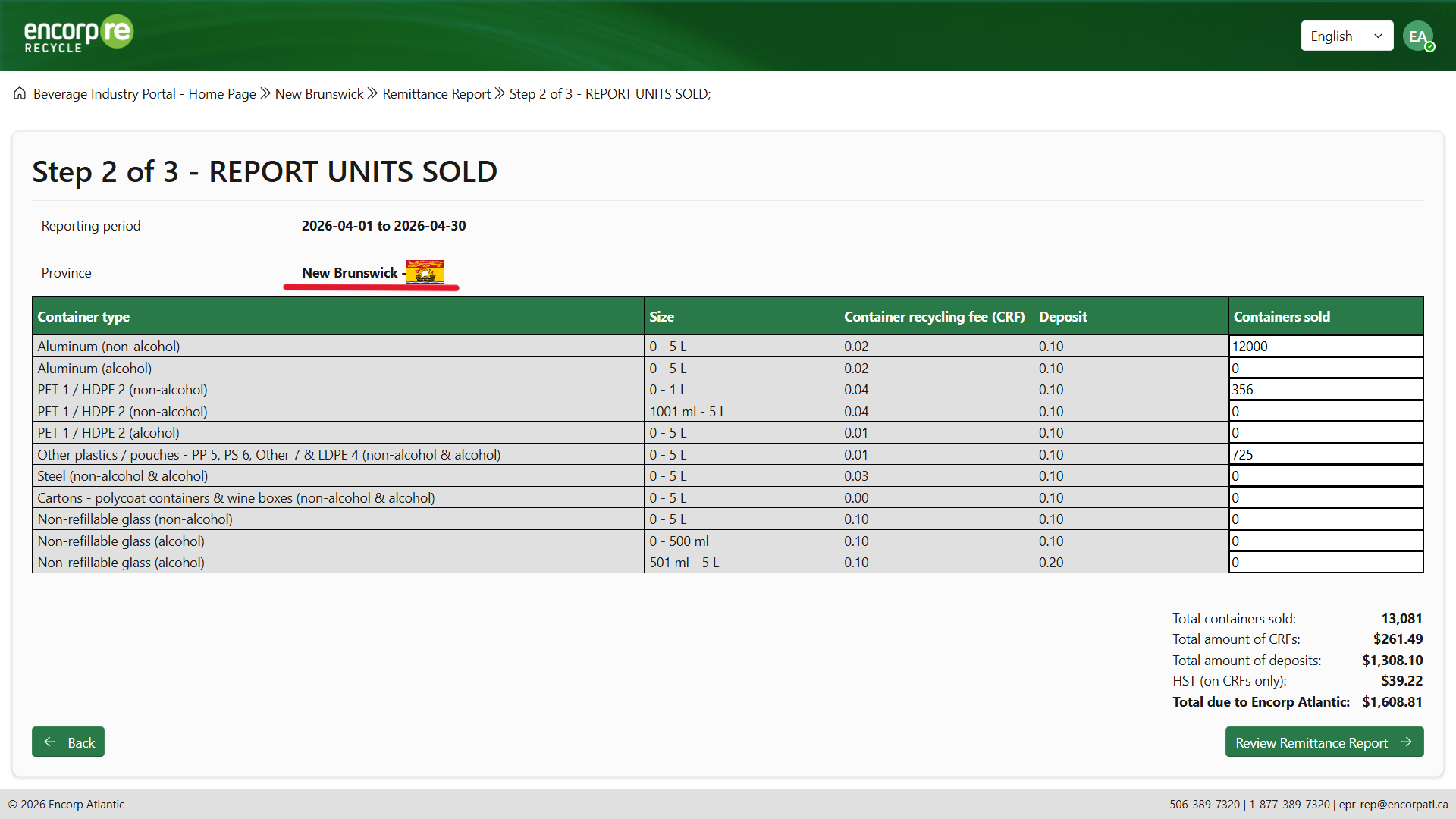Click the New Brunswick flag image
The height and width of the screenshot is (819, 1456).
(425, 271)
